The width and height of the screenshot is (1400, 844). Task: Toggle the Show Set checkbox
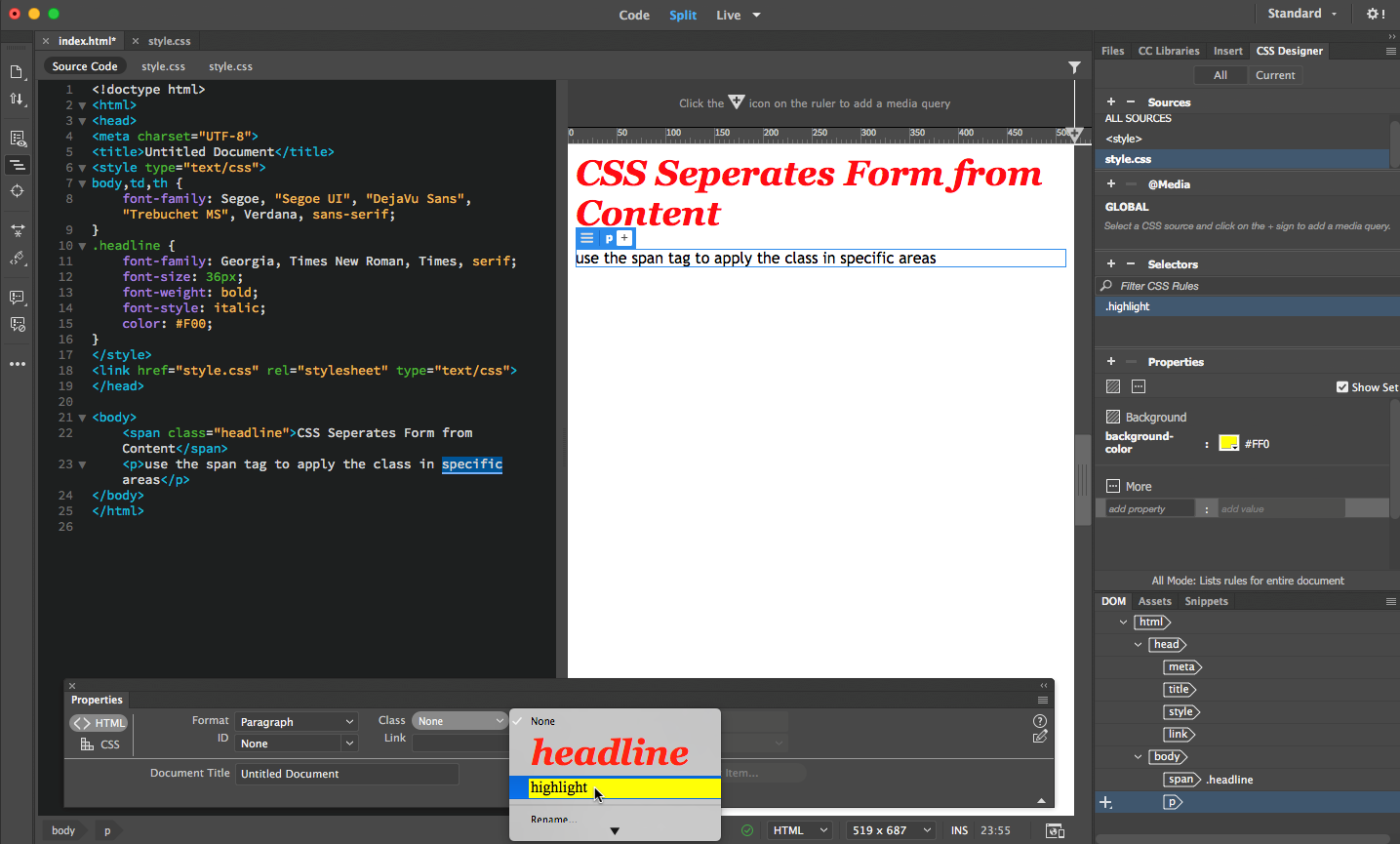click(1342, 387)
